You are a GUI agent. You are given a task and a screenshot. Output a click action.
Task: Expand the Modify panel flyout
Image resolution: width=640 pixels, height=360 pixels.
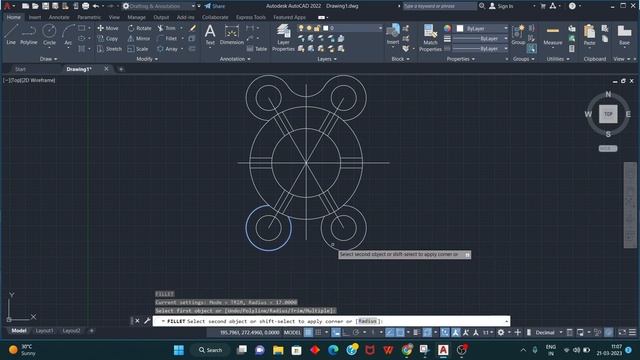point(147,59)
